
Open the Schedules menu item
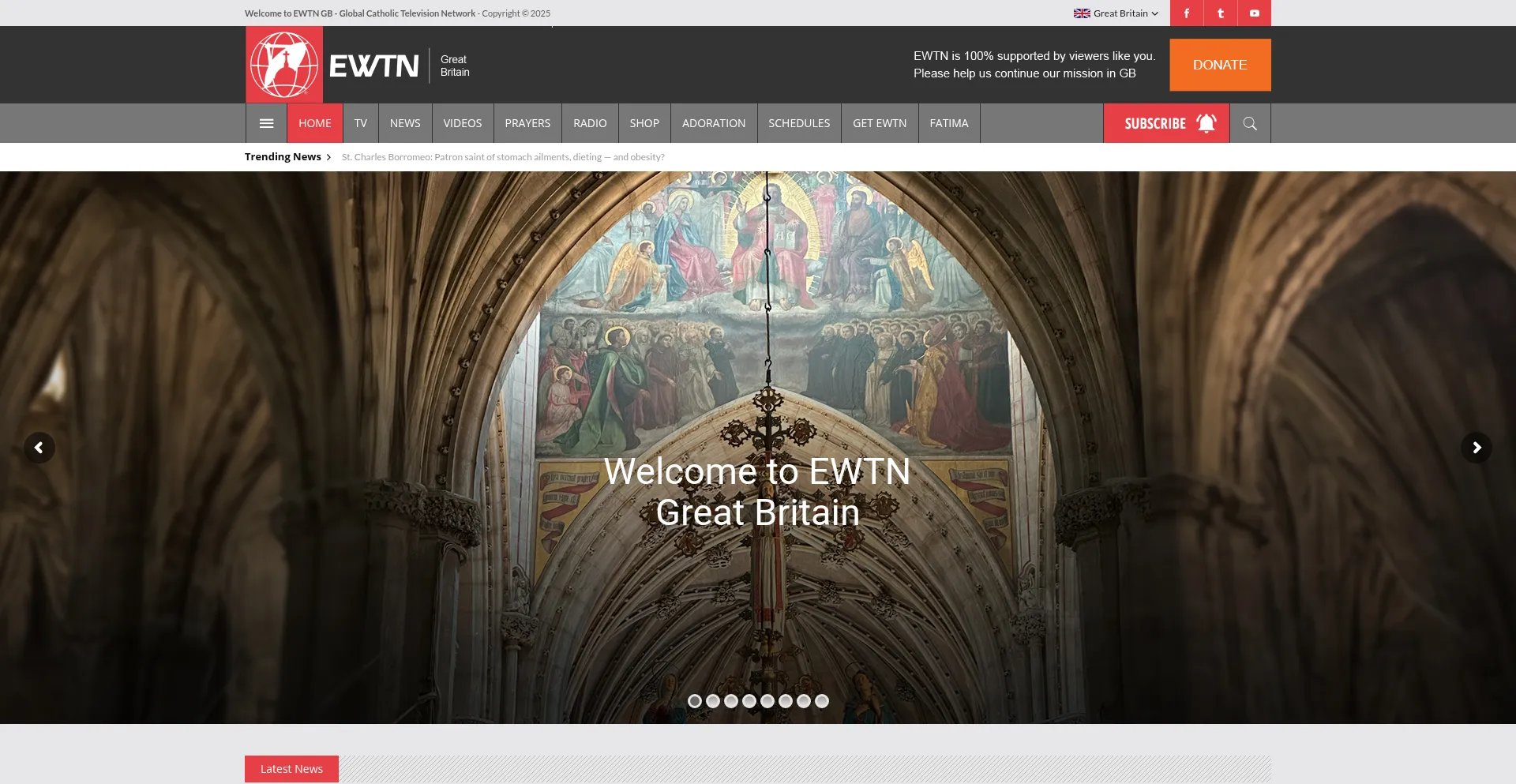[x=799, y=123]
